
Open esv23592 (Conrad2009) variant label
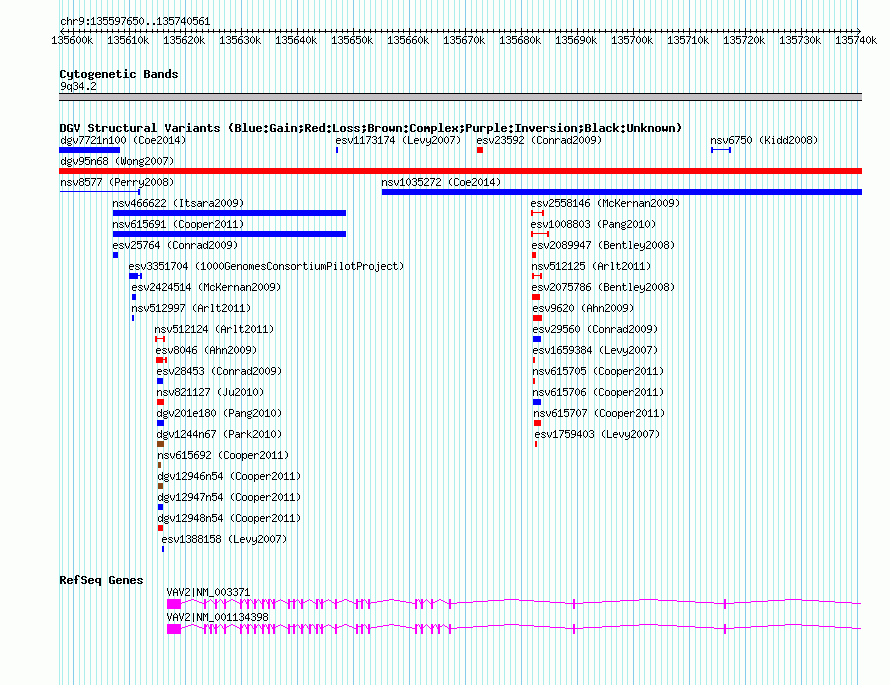[x=539, y=140]
